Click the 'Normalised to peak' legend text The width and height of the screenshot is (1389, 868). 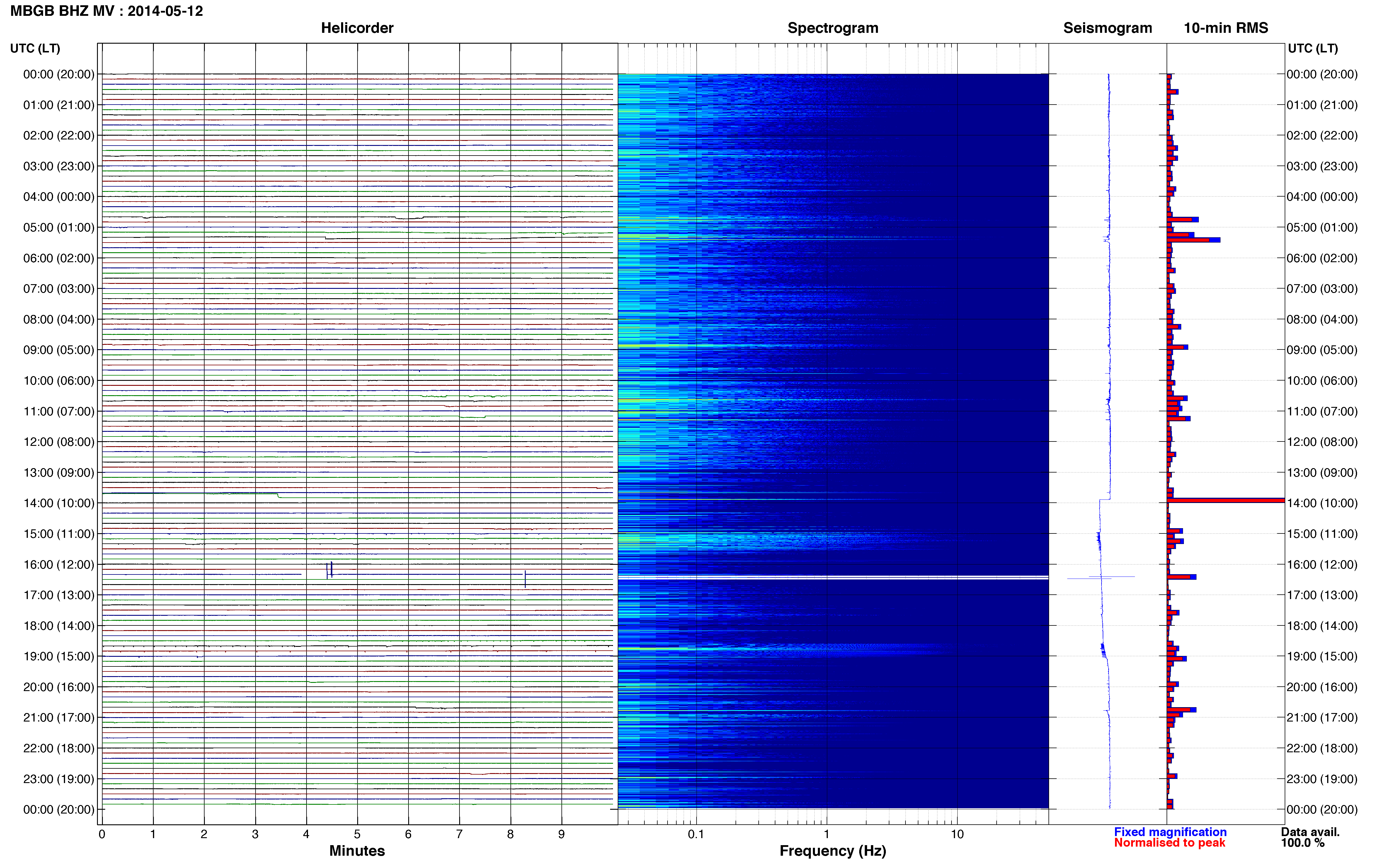(x=1170, y=843)
